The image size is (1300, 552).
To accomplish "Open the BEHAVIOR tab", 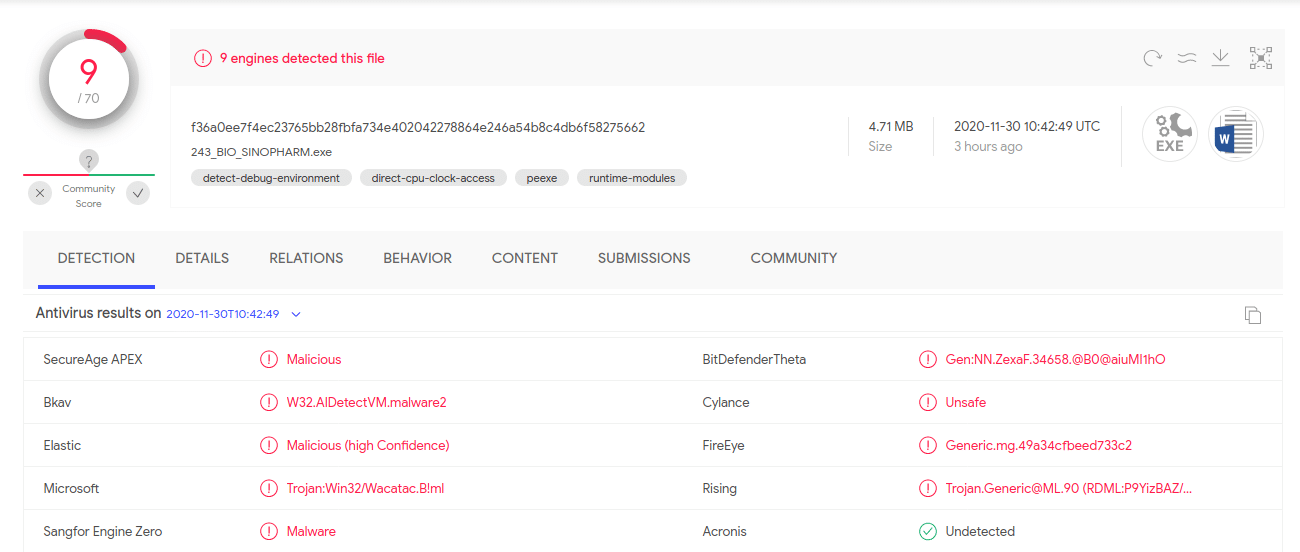I will 417,258.
